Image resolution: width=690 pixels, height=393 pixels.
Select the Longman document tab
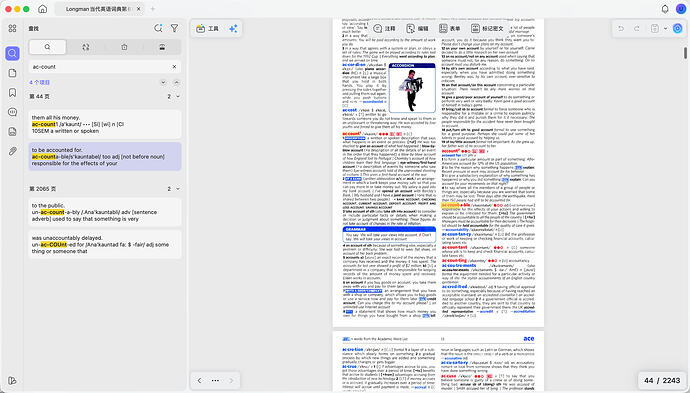(x=98, y=9)
